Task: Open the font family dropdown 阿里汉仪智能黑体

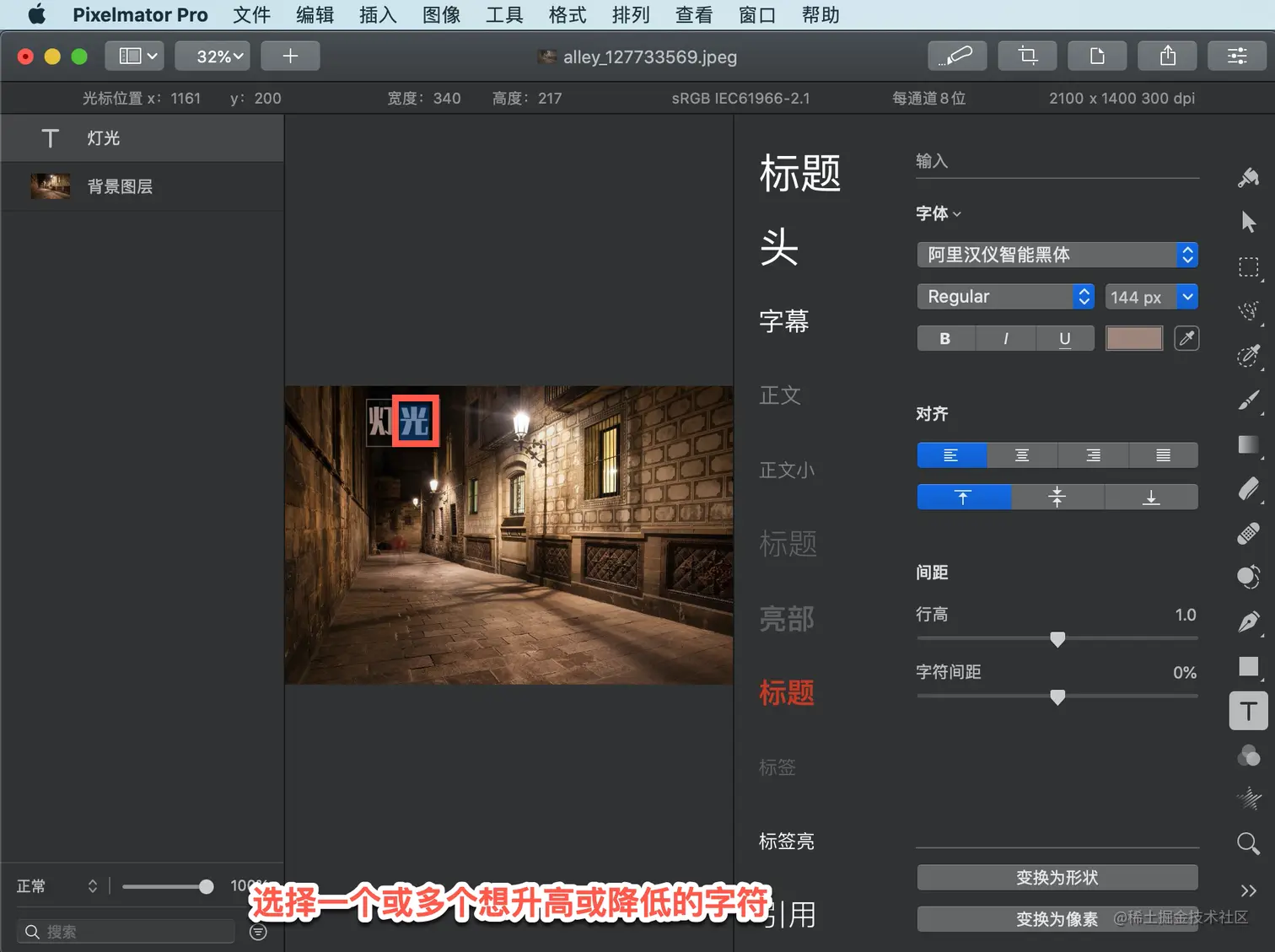Action: [x=1057, y=255]
